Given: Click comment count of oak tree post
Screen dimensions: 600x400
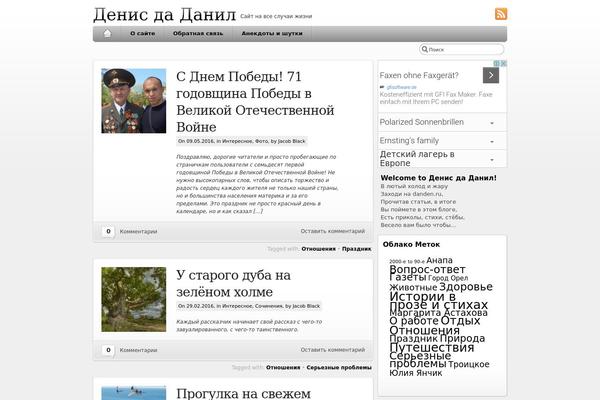Looking at the screenshot, I should click(108, 350).
